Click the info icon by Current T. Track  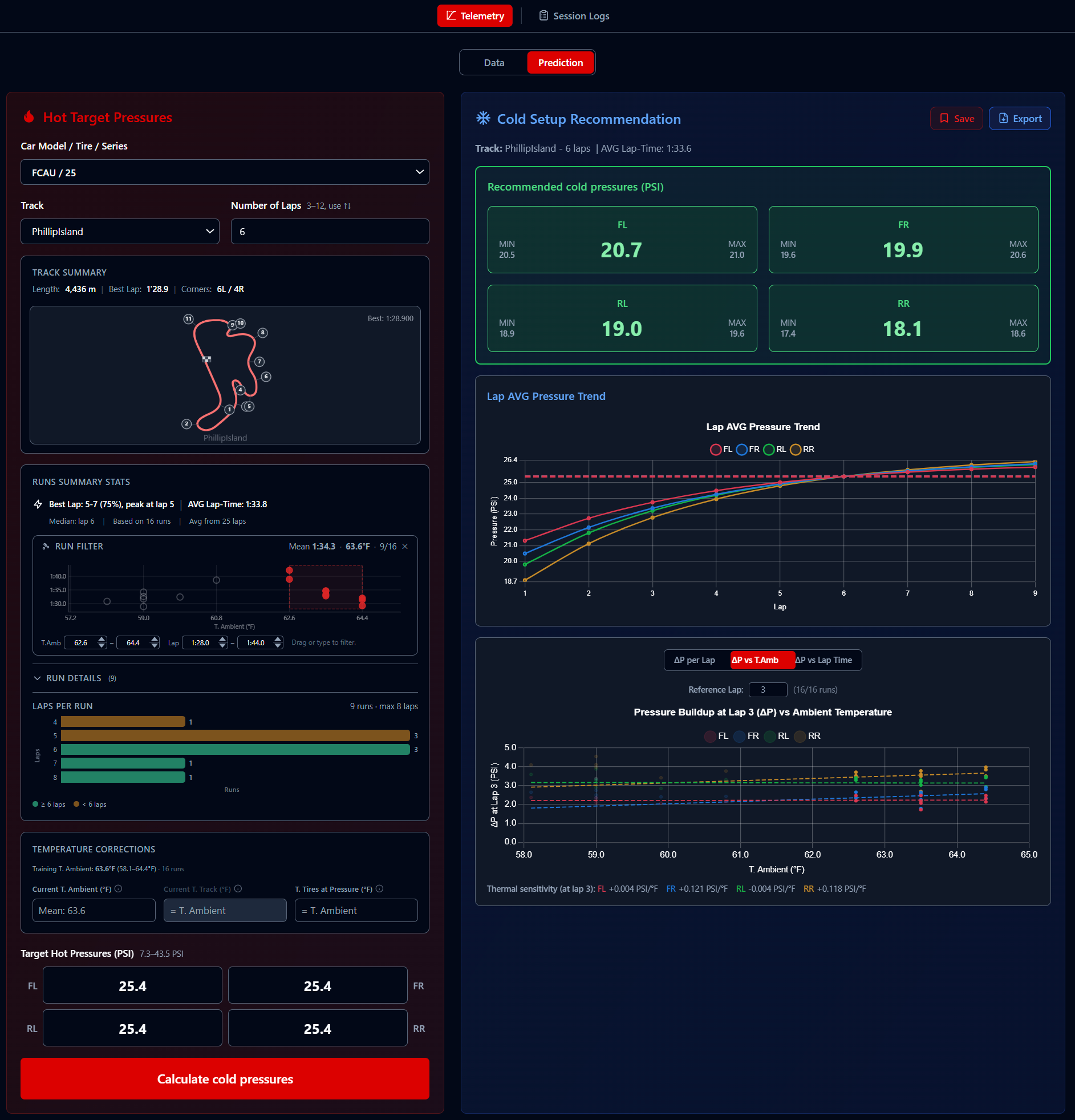pos(238,888)
